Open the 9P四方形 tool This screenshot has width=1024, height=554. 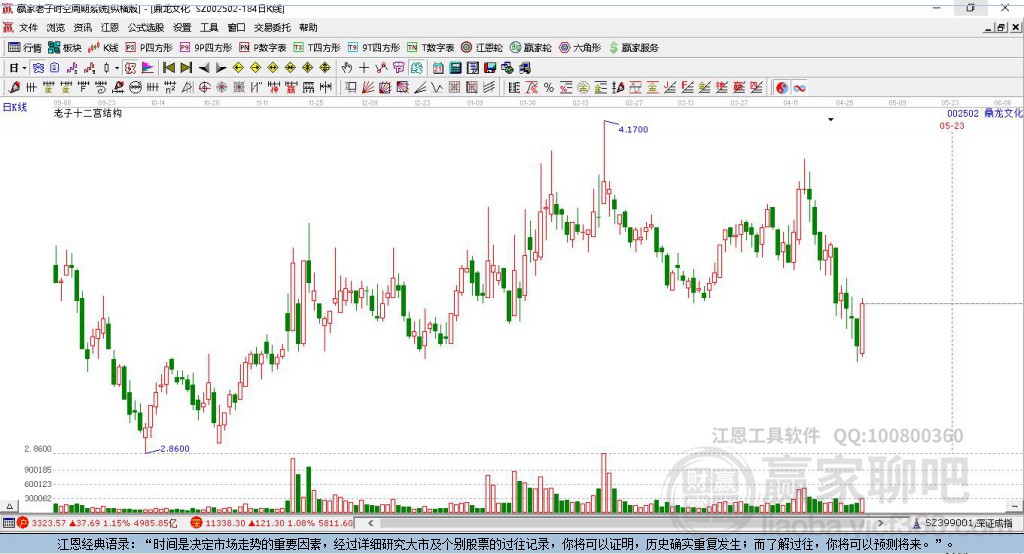pos(206,48)
